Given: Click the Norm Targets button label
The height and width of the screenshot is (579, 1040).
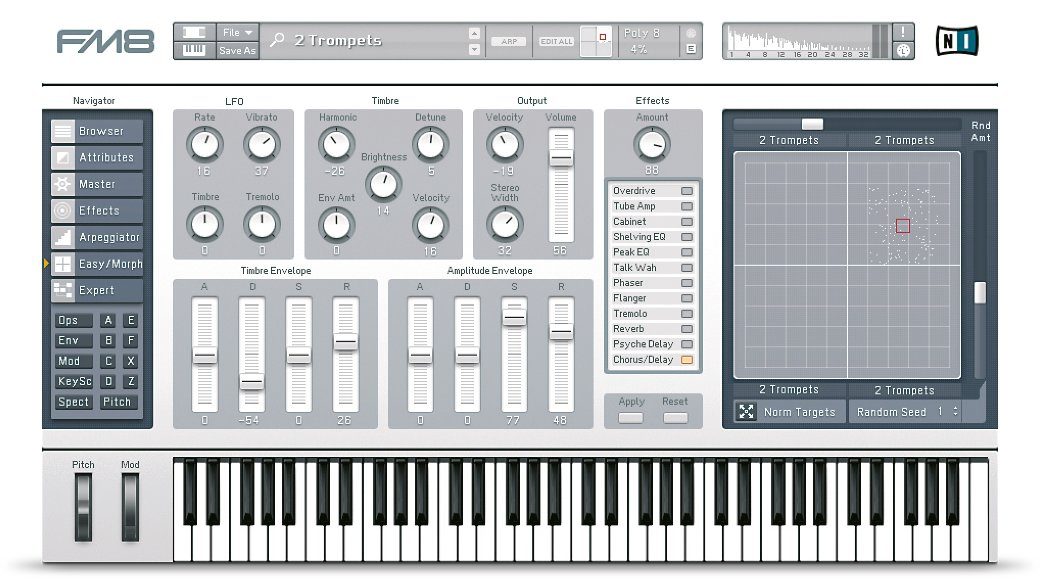Looking at the screenshot, I should point(799,412).
